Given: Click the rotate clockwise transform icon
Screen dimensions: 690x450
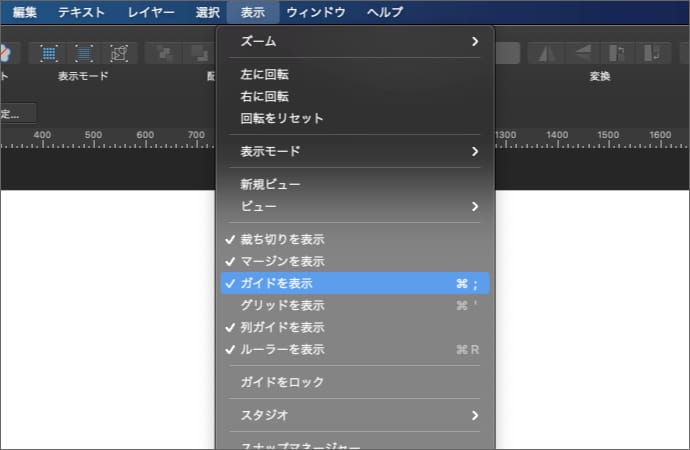Looking at the screenshot, I should click(x=654, y=53).
